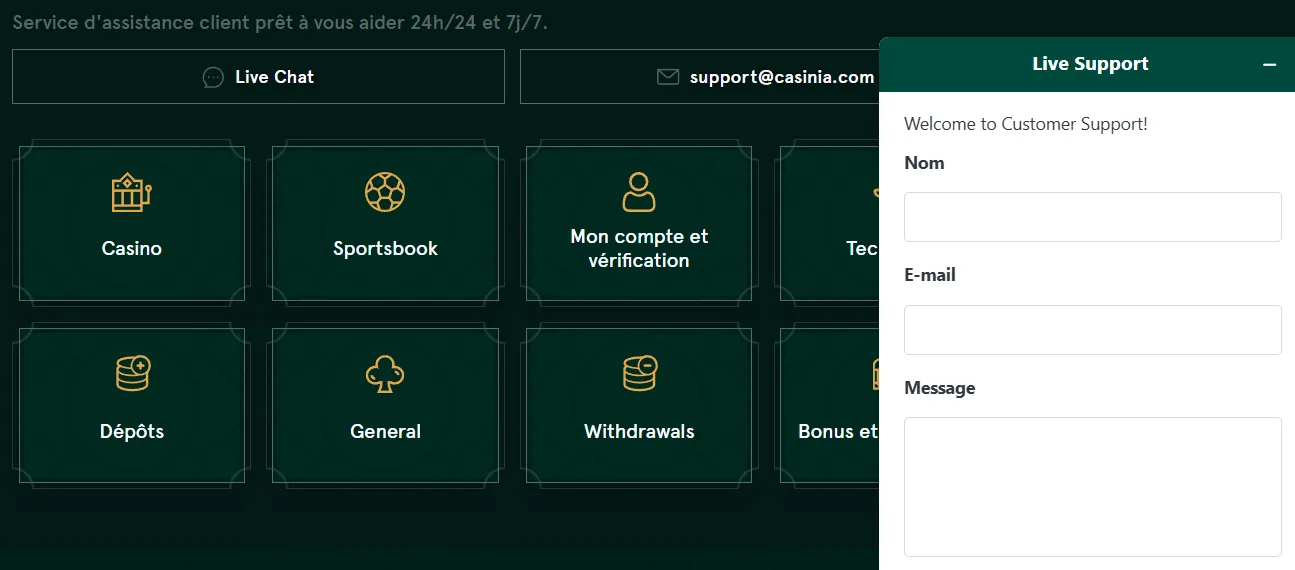Open the Live Chat text button
Viewport: 1295px width, 570px height.
click(x=274, y=77)
